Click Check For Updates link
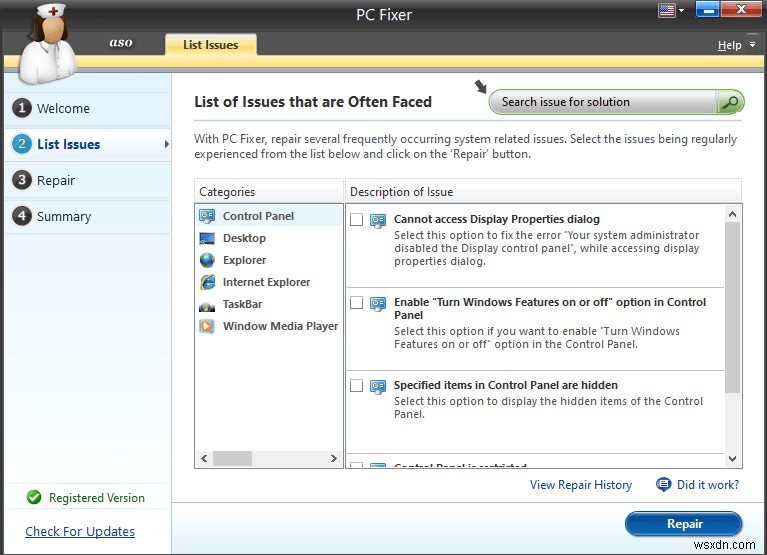The width and height of the screenshot is (767, 555). 80,532
